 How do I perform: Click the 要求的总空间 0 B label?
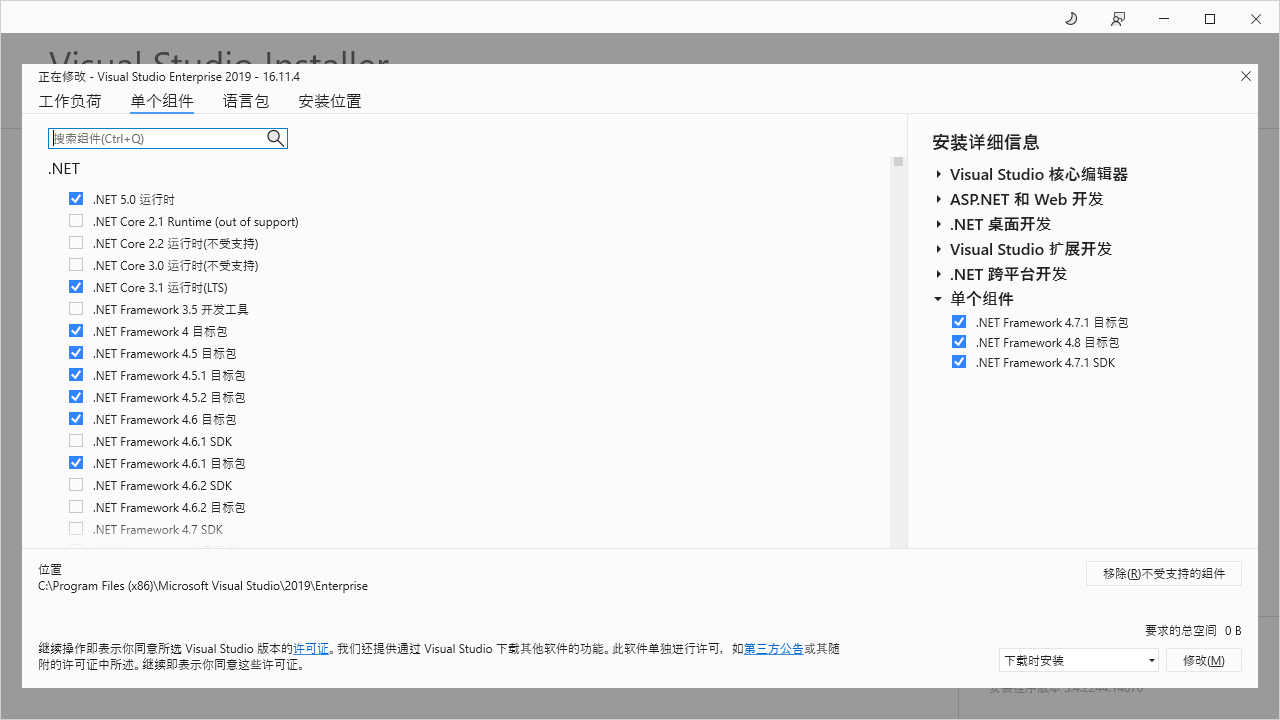pos(1193,630)
